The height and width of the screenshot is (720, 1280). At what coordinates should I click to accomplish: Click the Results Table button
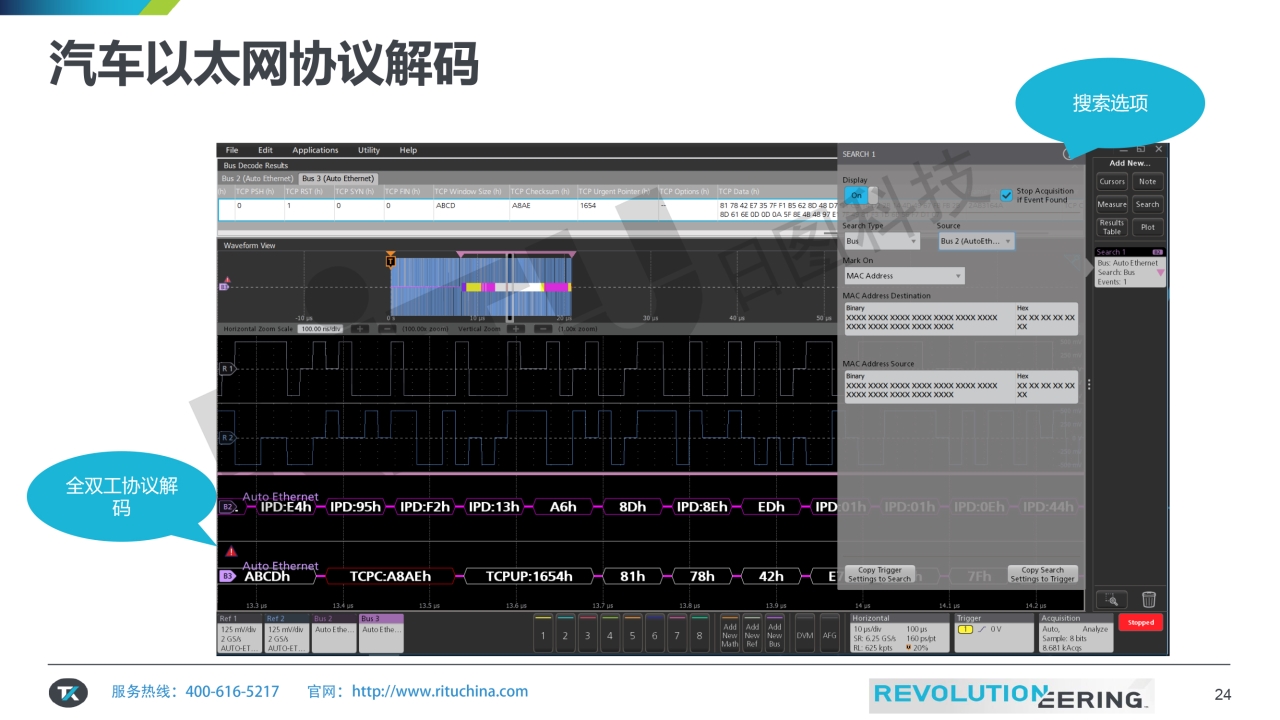coord(1112,227)
